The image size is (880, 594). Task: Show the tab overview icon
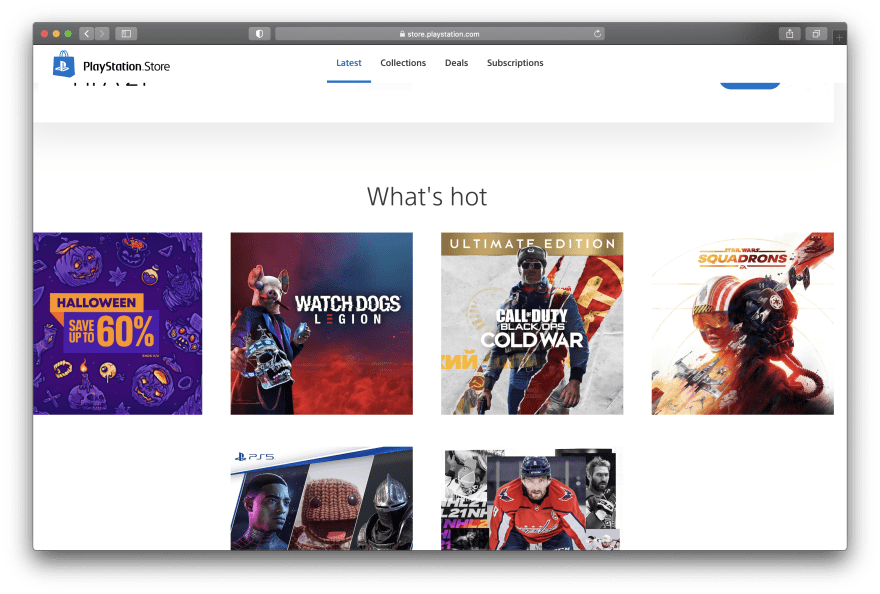(x=817, y=34)
